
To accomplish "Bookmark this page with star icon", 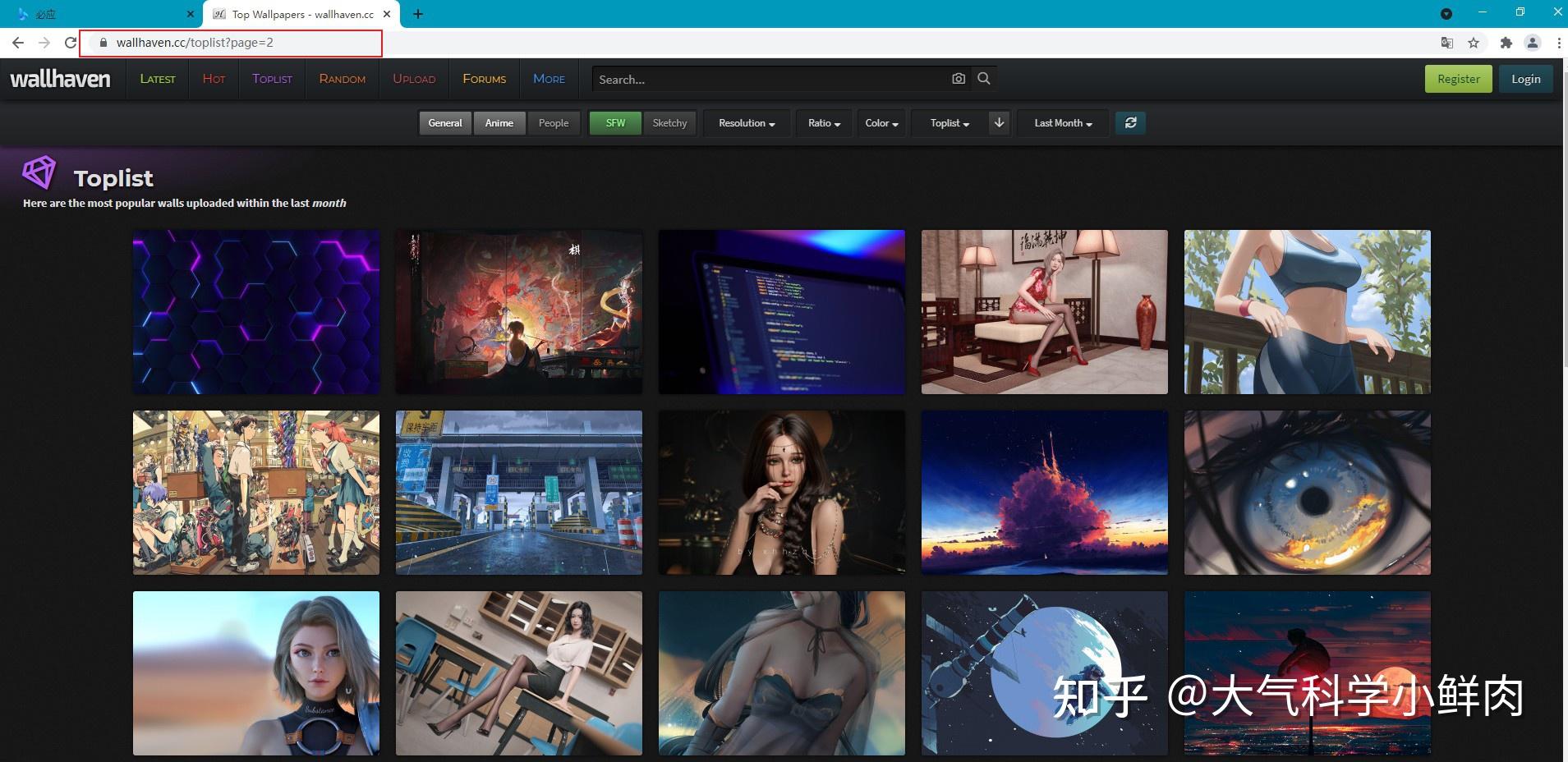I will pos(1474,43).
